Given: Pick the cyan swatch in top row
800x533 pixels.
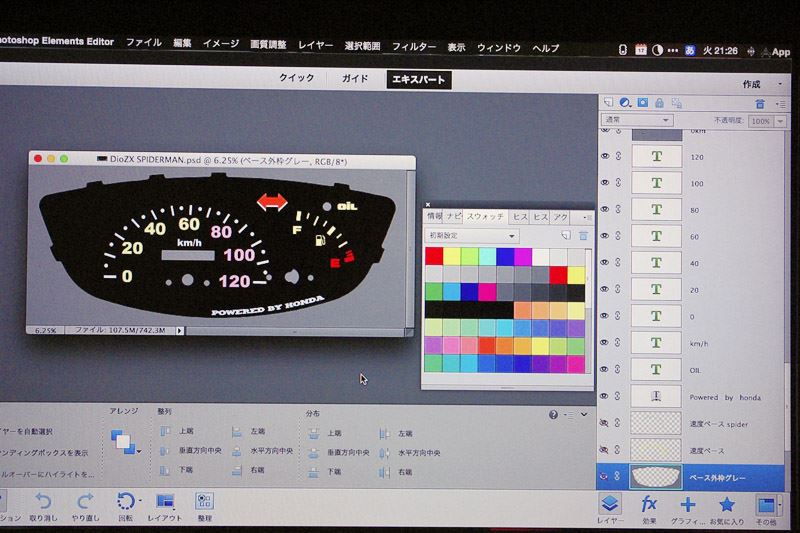Looking at the screenshot, I should tap(487, 257).
